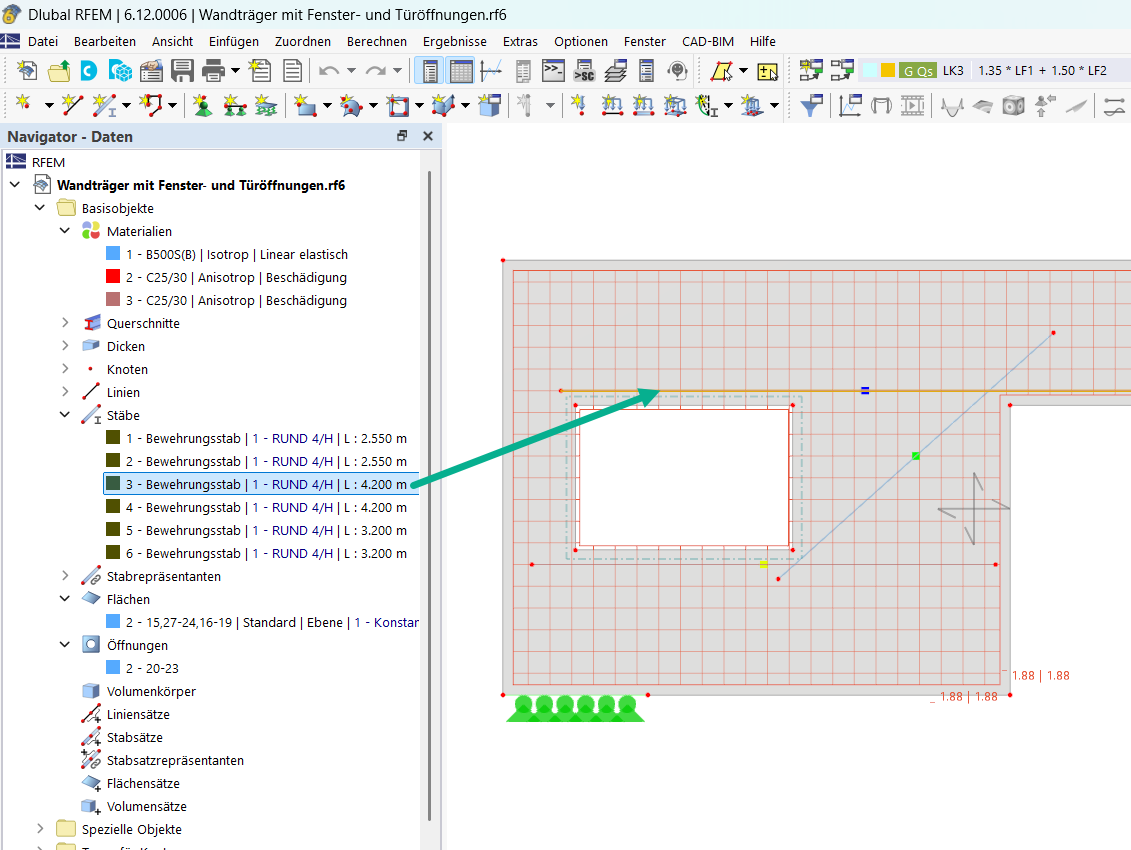Screen dimensions: 1131x850
Task: Toggle the Tables panel display button
Action: [461, 71]
